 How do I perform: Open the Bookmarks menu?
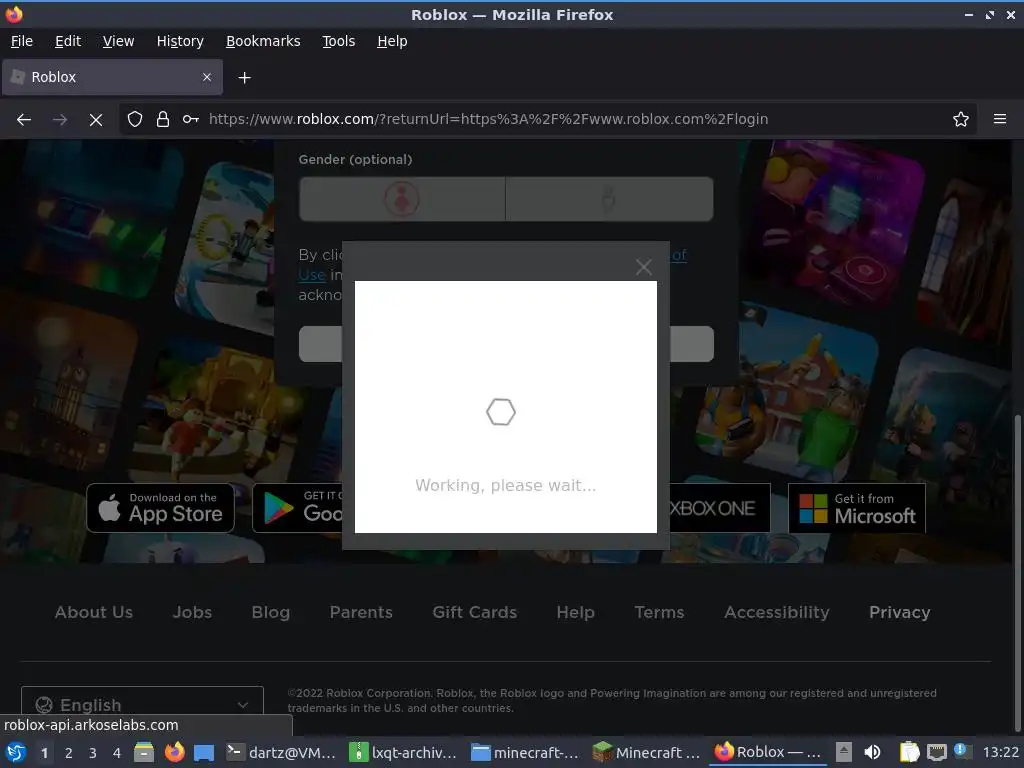point(263,41)
